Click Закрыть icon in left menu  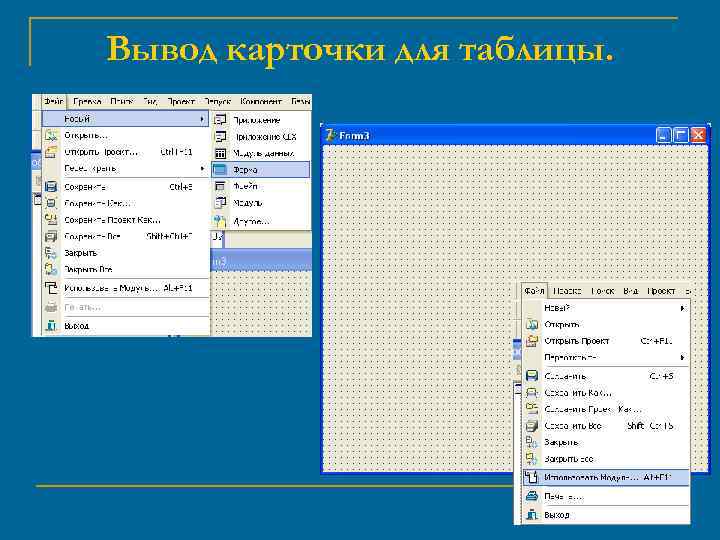[51, 253]
